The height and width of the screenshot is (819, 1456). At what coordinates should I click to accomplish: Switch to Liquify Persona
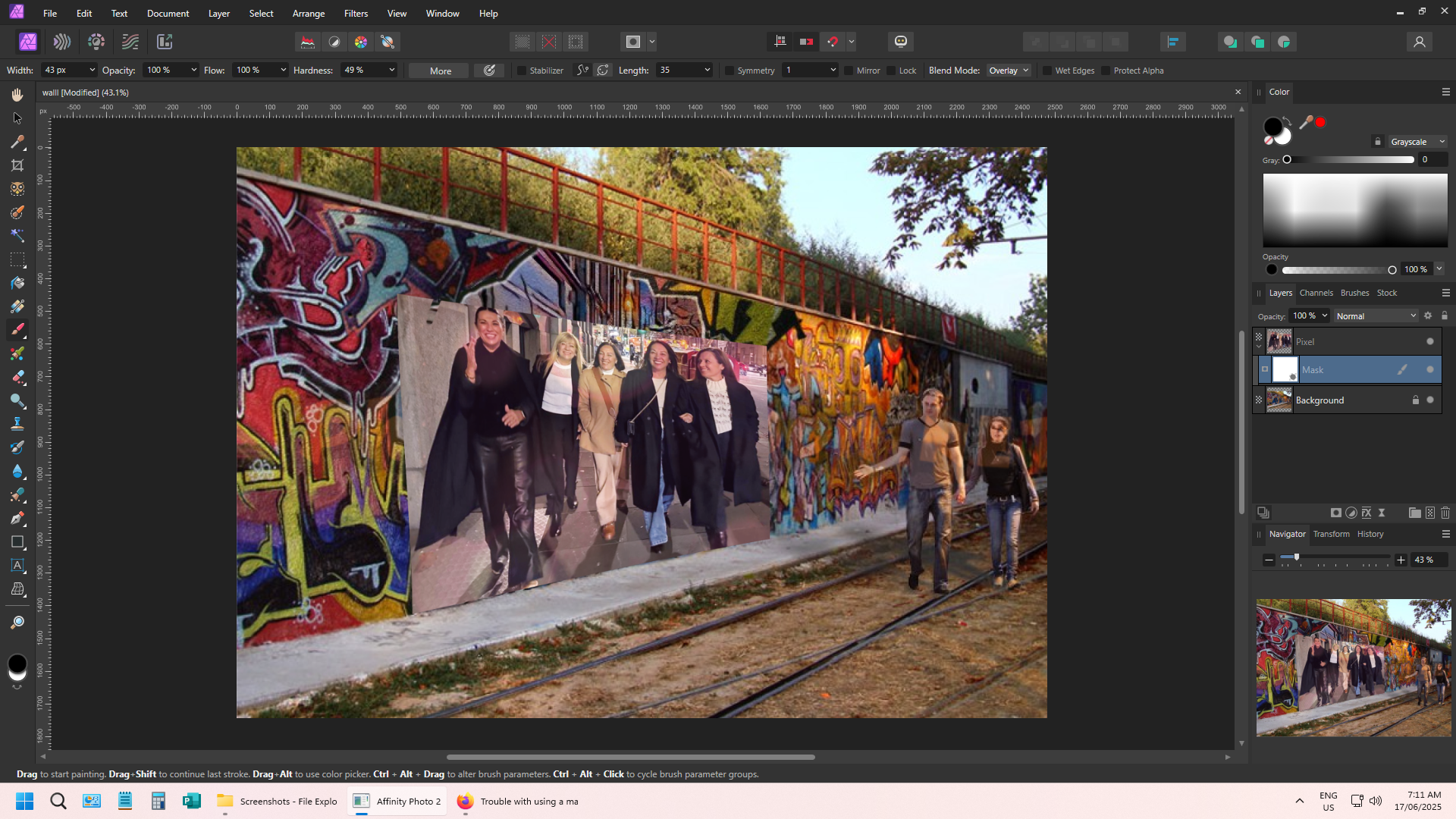coord(62,42)
